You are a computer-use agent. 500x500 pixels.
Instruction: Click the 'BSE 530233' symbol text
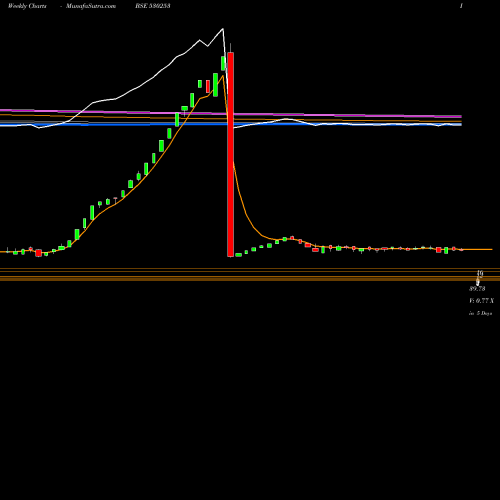[153, 6]
